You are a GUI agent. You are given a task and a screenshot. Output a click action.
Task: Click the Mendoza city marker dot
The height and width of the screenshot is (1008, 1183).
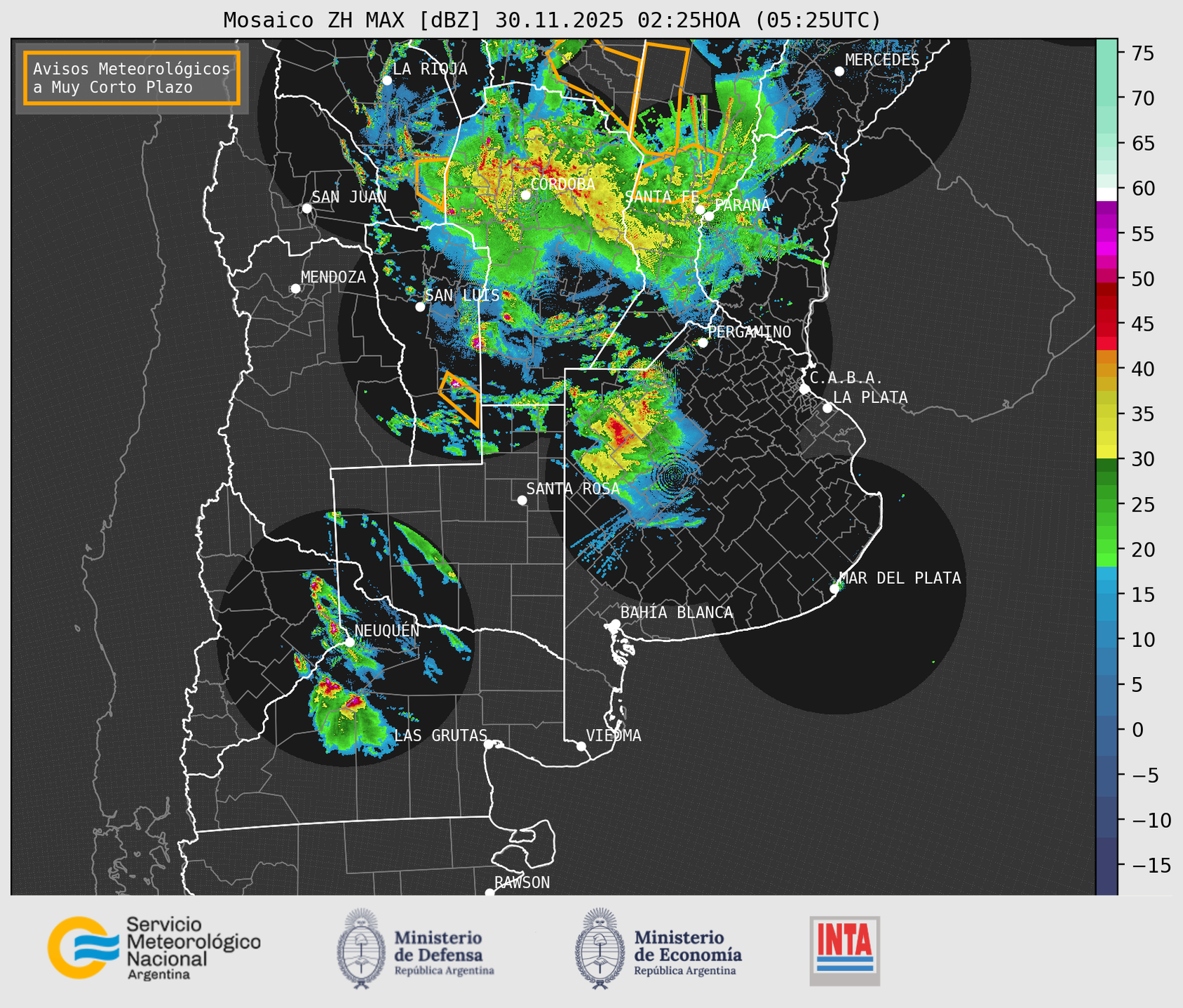coord(295,289)
